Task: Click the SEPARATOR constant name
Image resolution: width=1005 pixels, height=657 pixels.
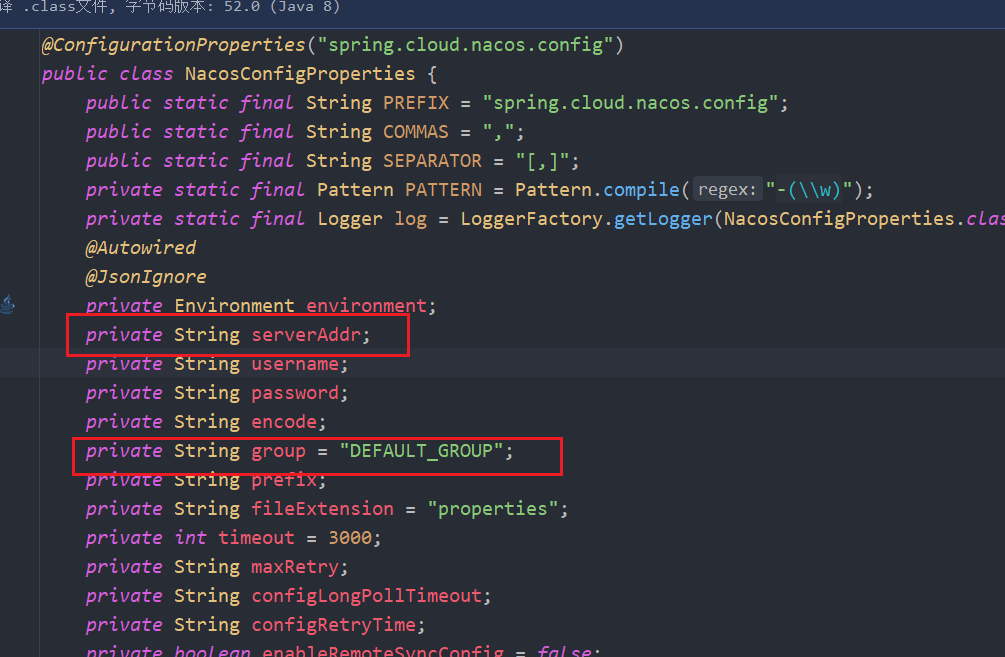Action: click(433, 161)
